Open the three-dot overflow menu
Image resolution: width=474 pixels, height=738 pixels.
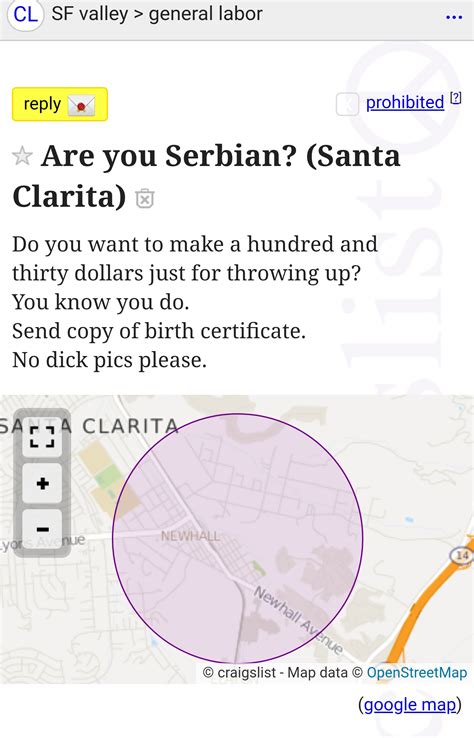[x=454, y=17]
